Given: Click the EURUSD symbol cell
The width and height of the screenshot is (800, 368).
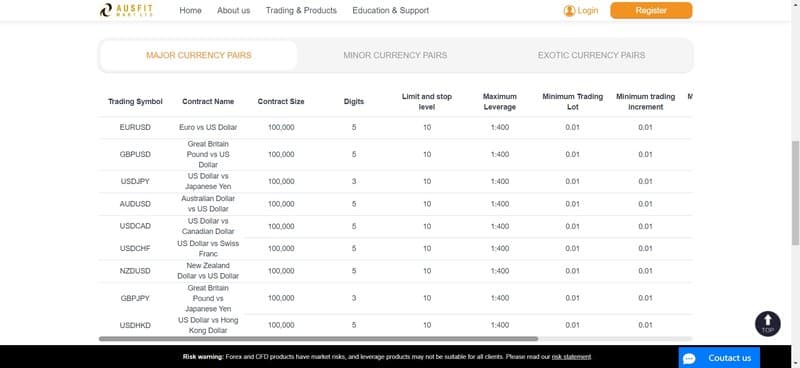Looking at the screenshot, I should [135, 127].
